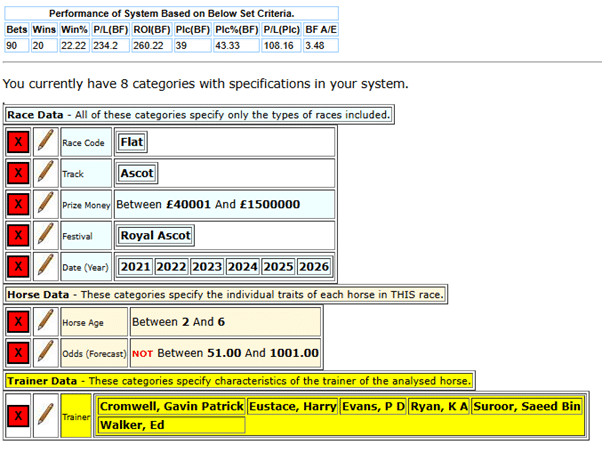602x453 pixels.
Task: Edit the Race Code criterion with pencil icon
Action: click(x=46, y=142)
